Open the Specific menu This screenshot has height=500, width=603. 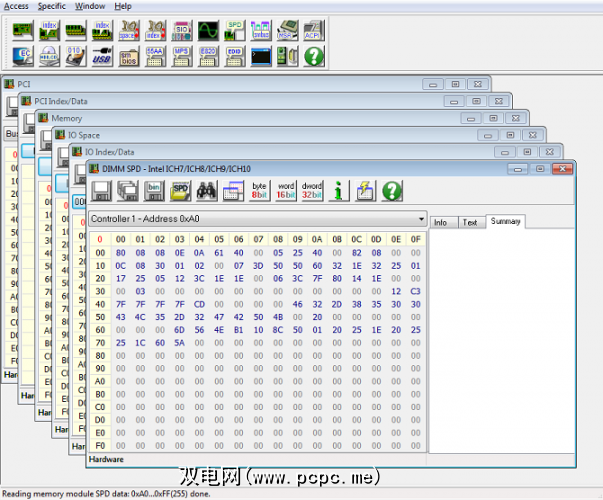(52, 6)
